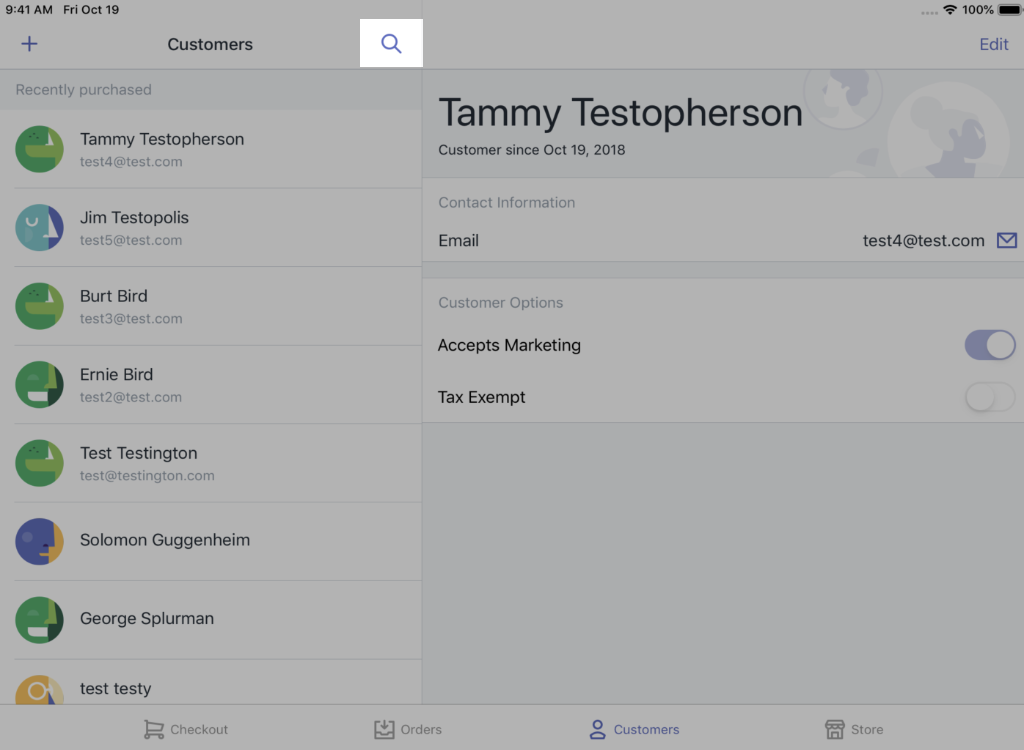Image resolution: width=1024 pixels, height=750 pixels.
Task: Tap test3@test.com under Burt Bird
Action: [131, 318]
